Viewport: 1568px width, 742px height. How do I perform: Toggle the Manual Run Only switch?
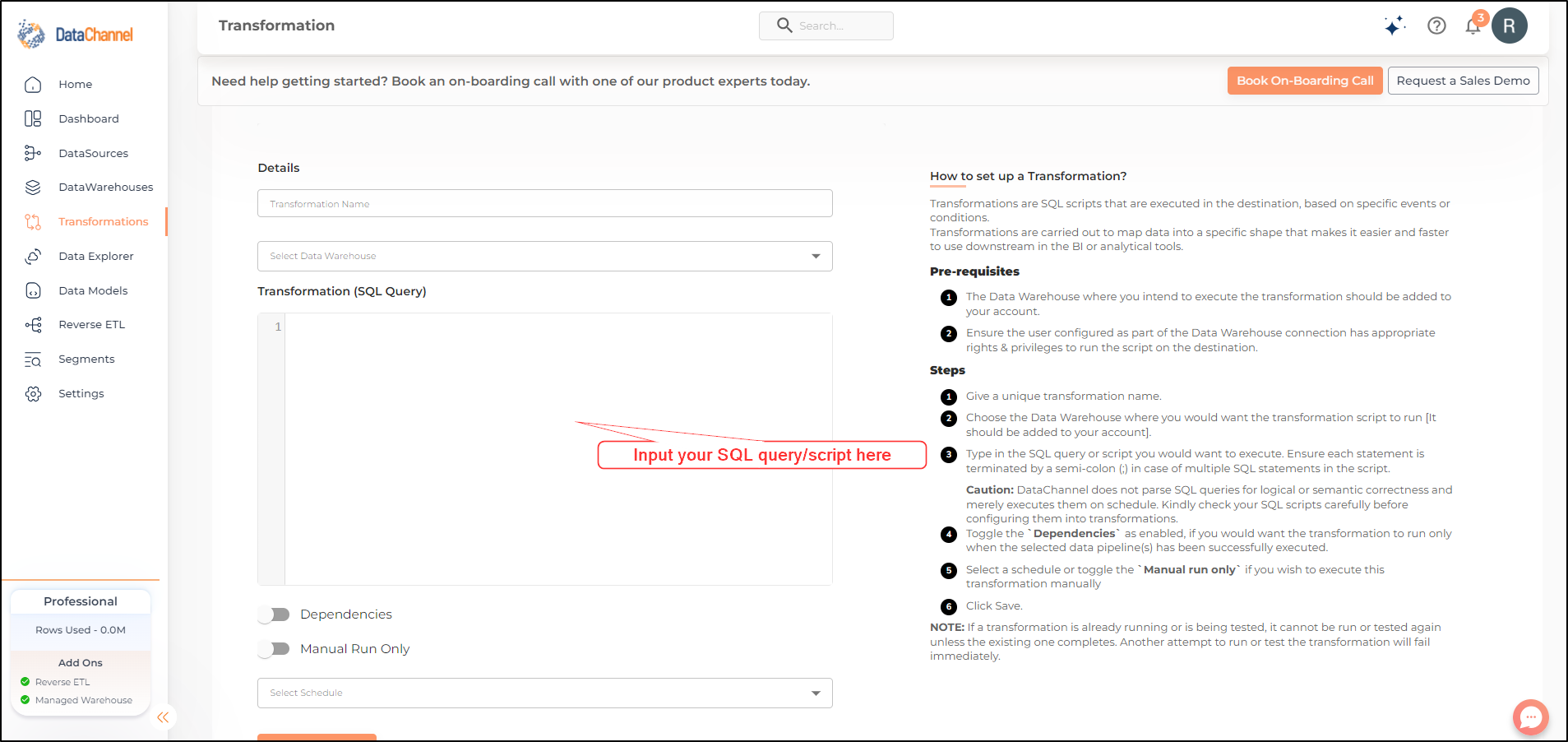(x=275, y=649)
